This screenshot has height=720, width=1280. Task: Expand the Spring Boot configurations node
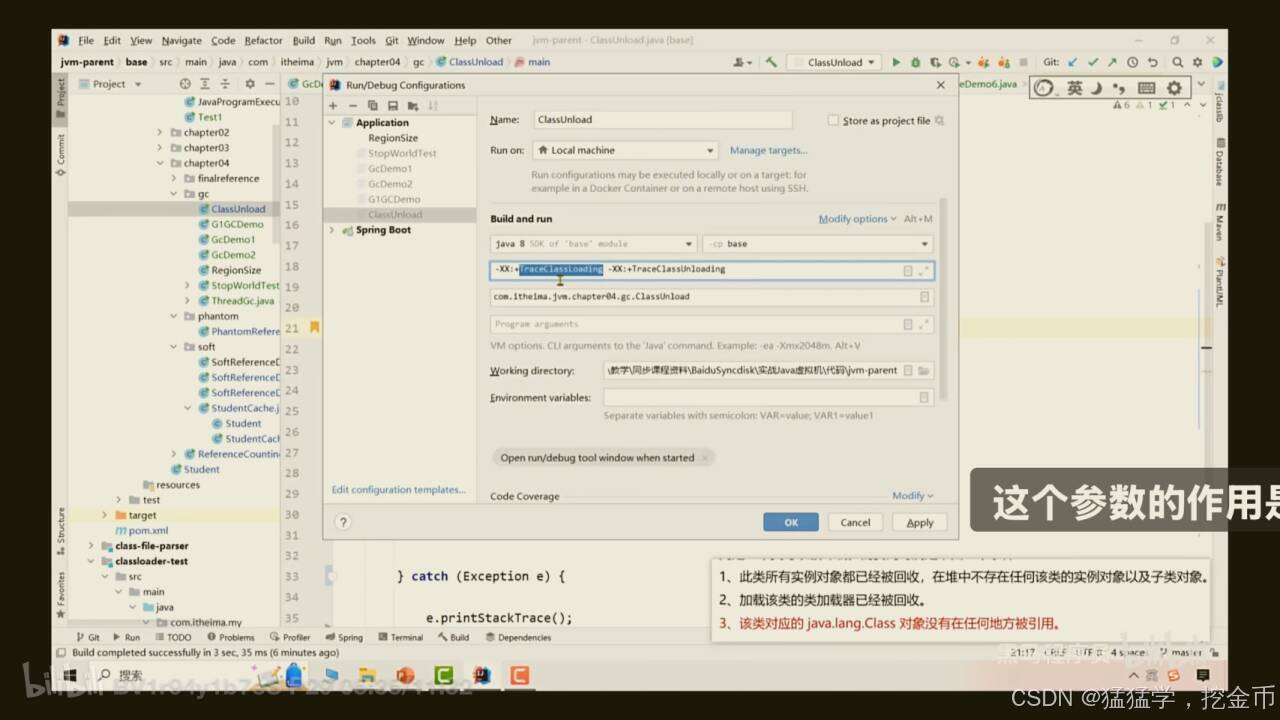tap(333, 230)
